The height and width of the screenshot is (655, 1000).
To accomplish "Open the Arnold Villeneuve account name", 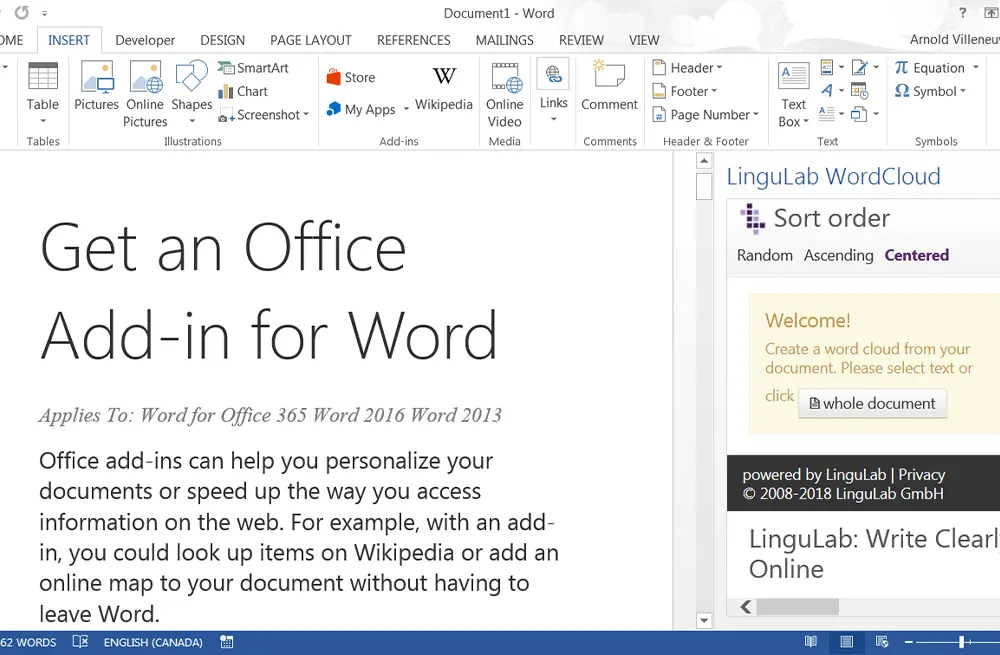I will (x=954, y=40).
